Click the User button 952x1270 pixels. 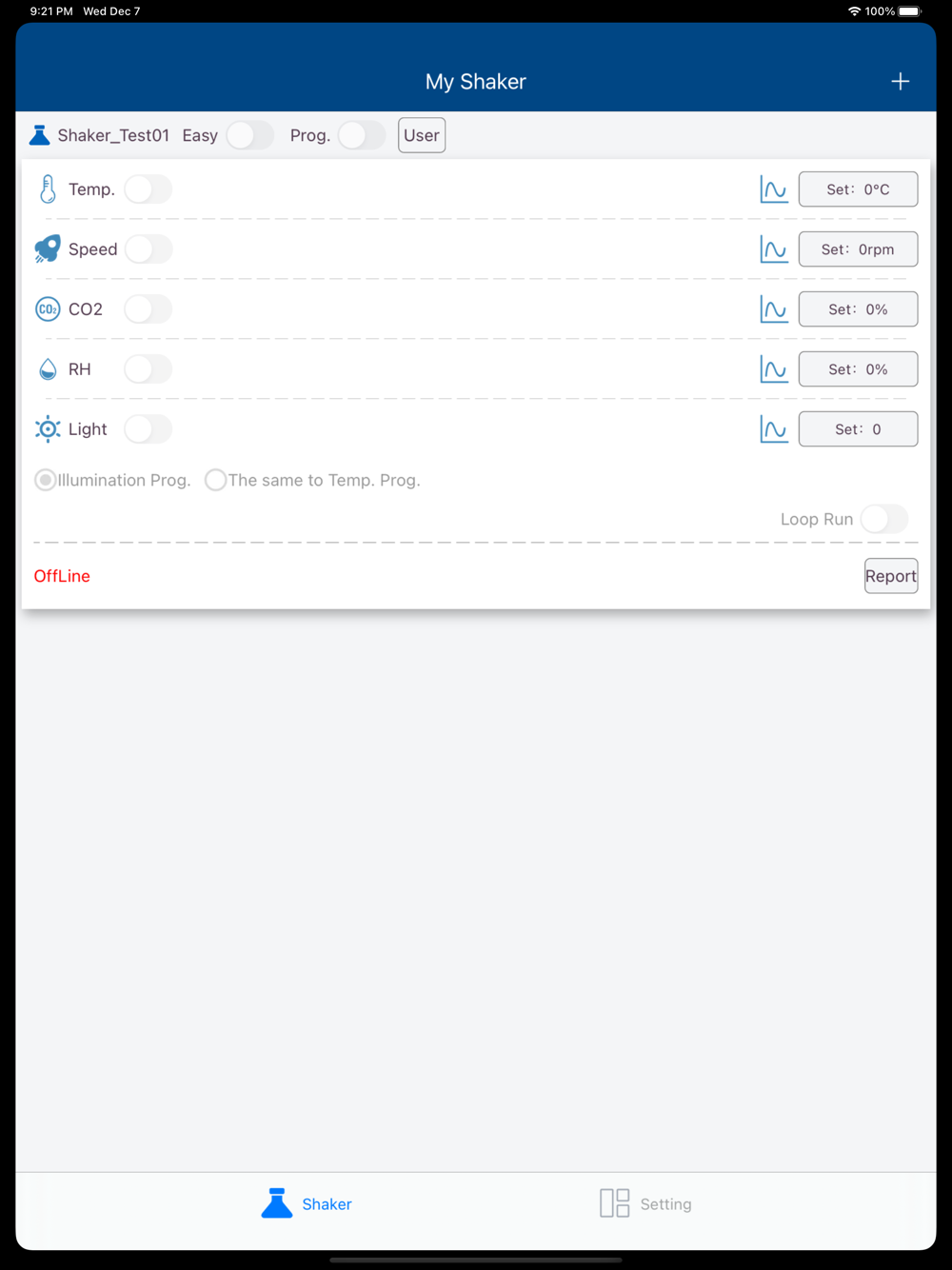[422, 135]
